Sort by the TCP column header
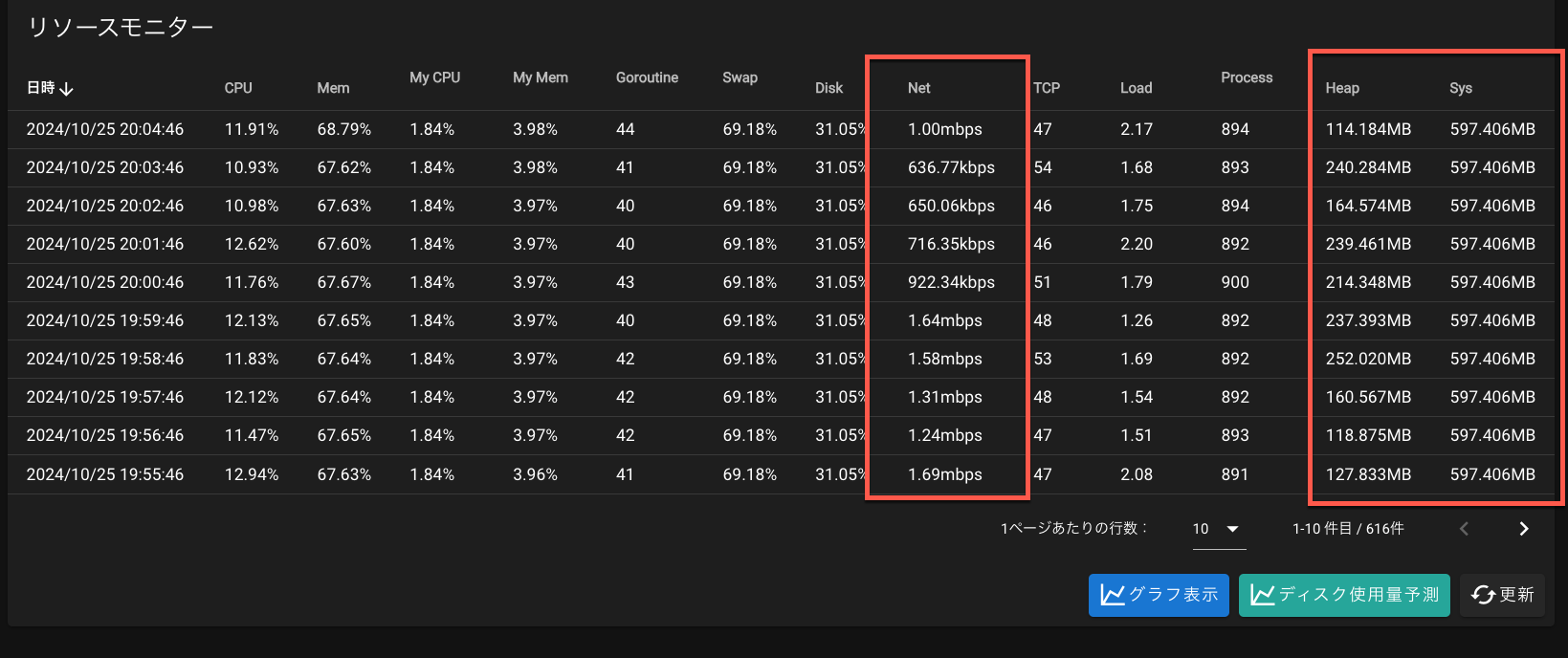 pos(1047,88)
